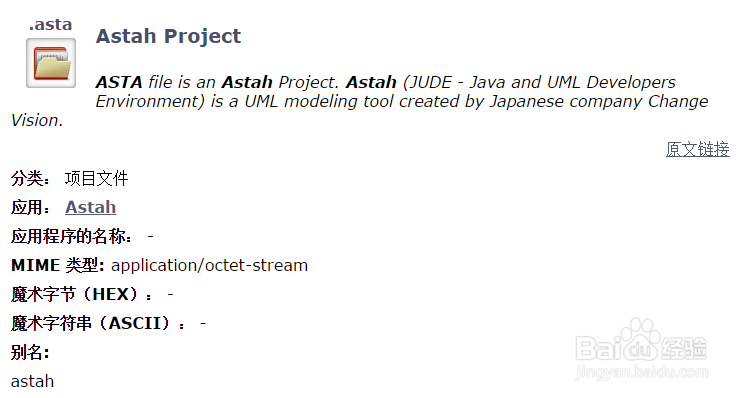Click the "astah" alias text
This screenshot has width=750, height=398.
[x=33, y=381]
